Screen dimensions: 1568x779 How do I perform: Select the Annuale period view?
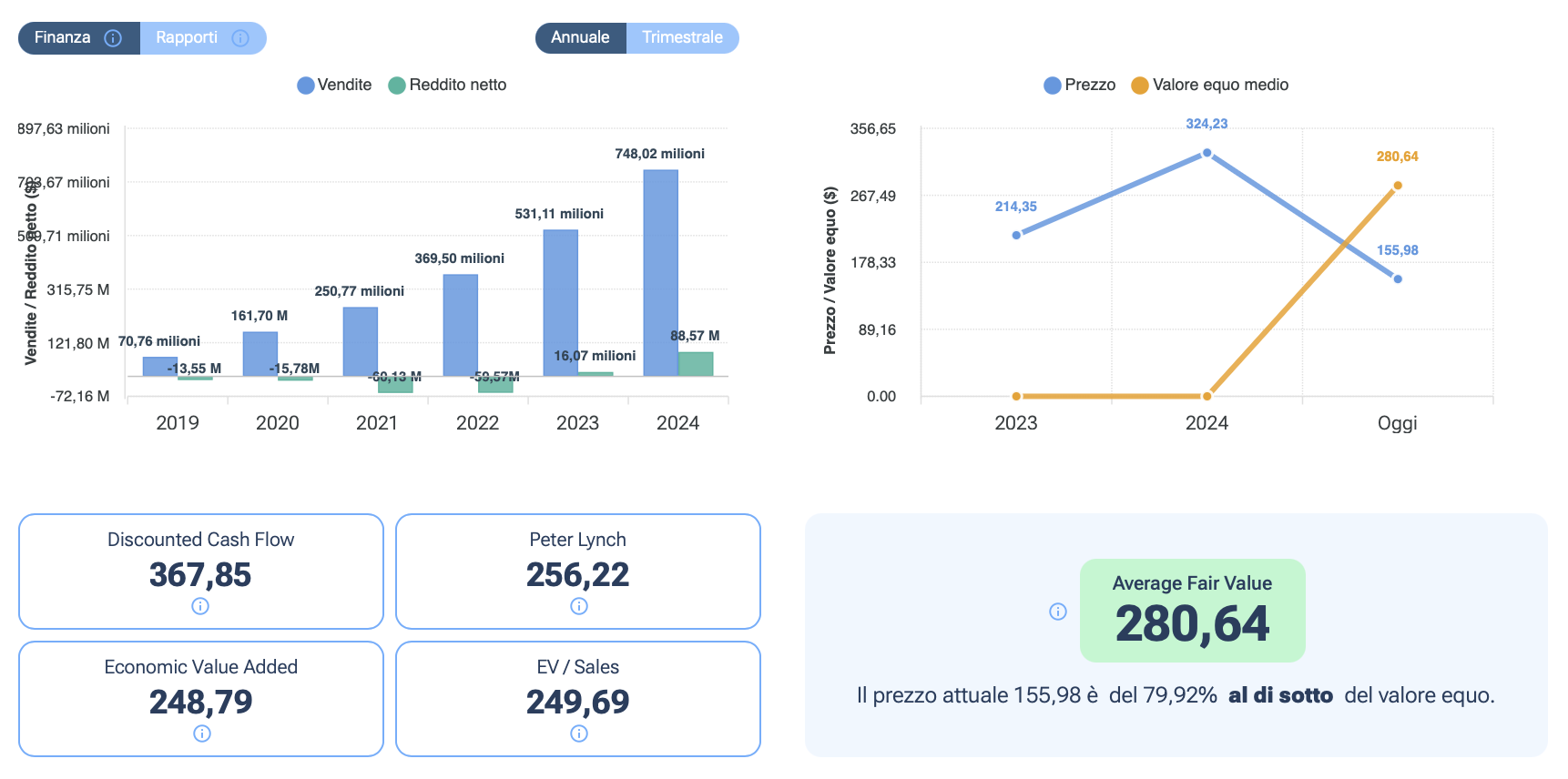click(580, 38)
